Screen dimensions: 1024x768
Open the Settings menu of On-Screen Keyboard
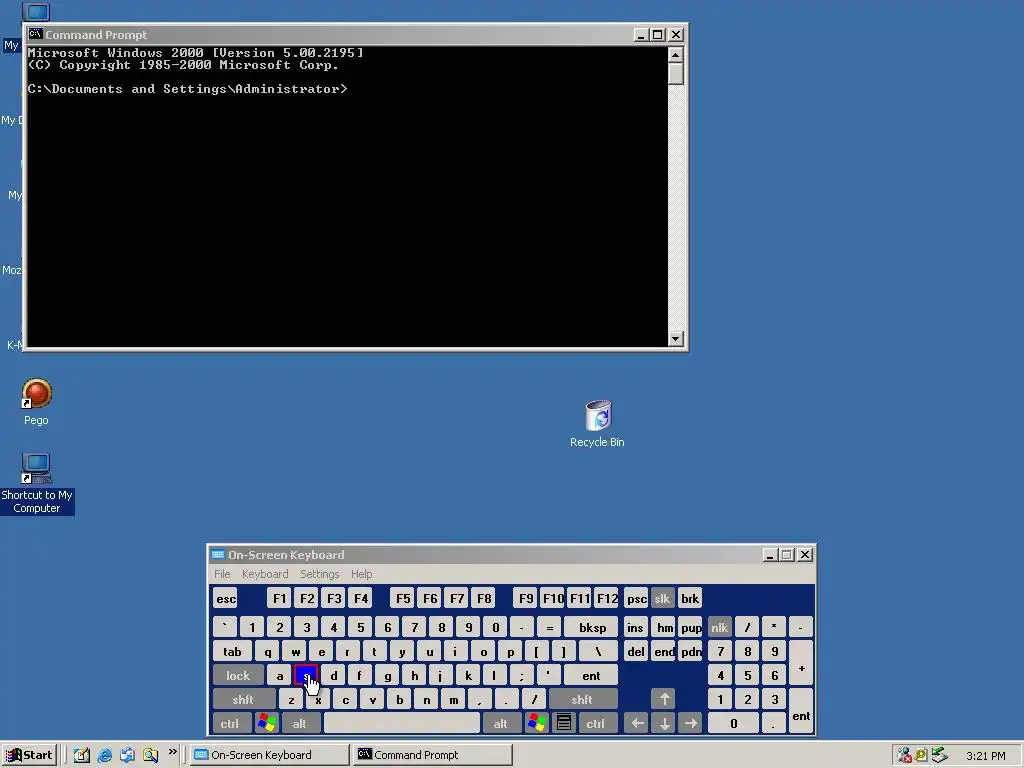319,574
